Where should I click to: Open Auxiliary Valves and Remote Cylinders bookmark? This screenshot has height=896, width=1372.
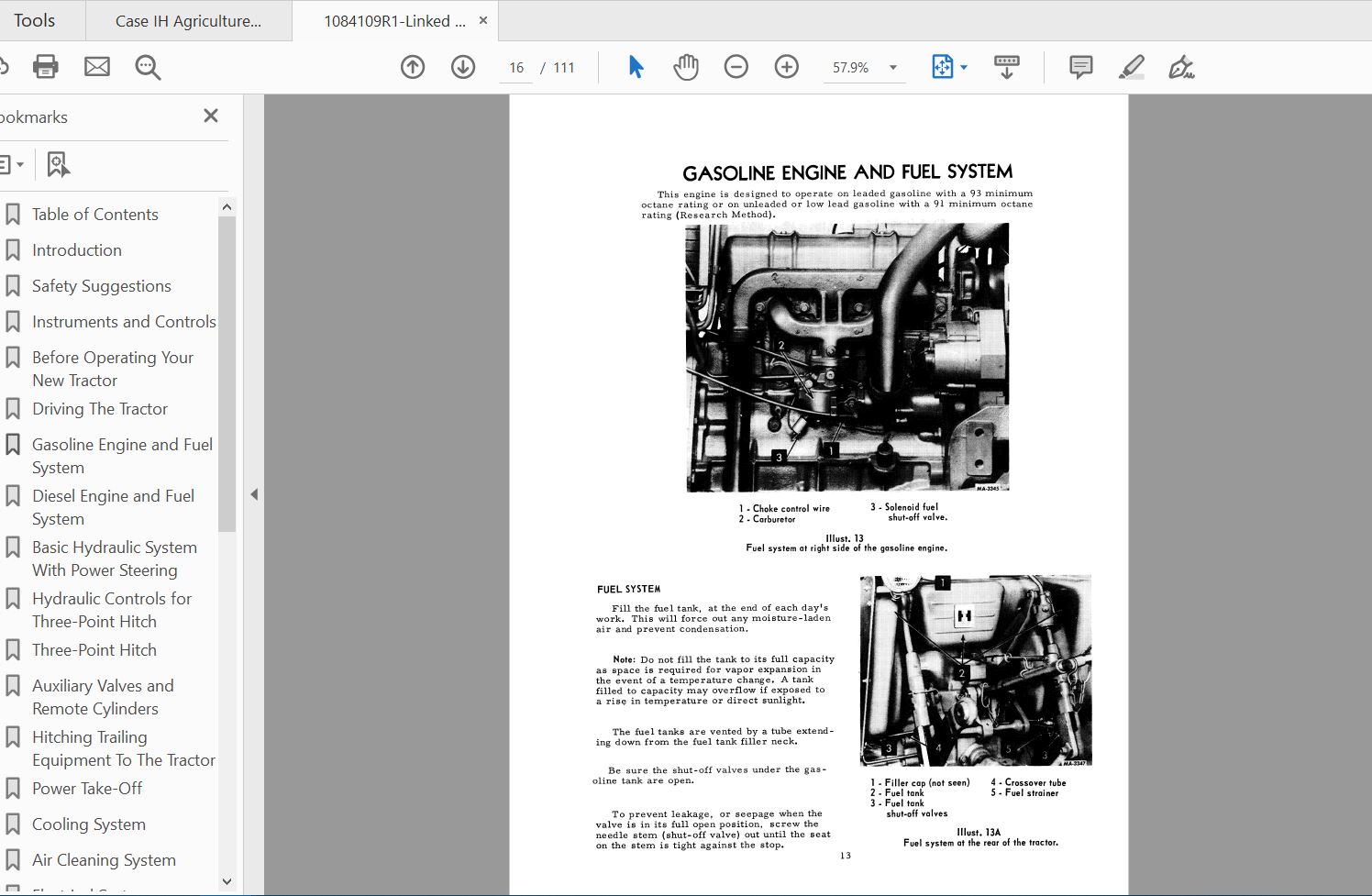pos(103,697)
